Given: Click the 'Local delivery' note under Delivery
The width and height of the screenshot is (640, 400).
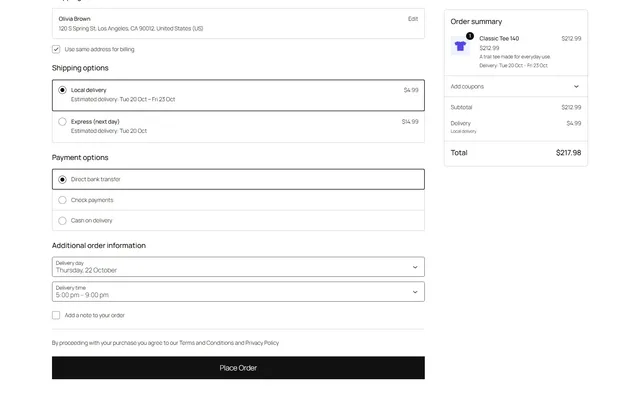Looking at the screenshot, I should pos(463,131).
